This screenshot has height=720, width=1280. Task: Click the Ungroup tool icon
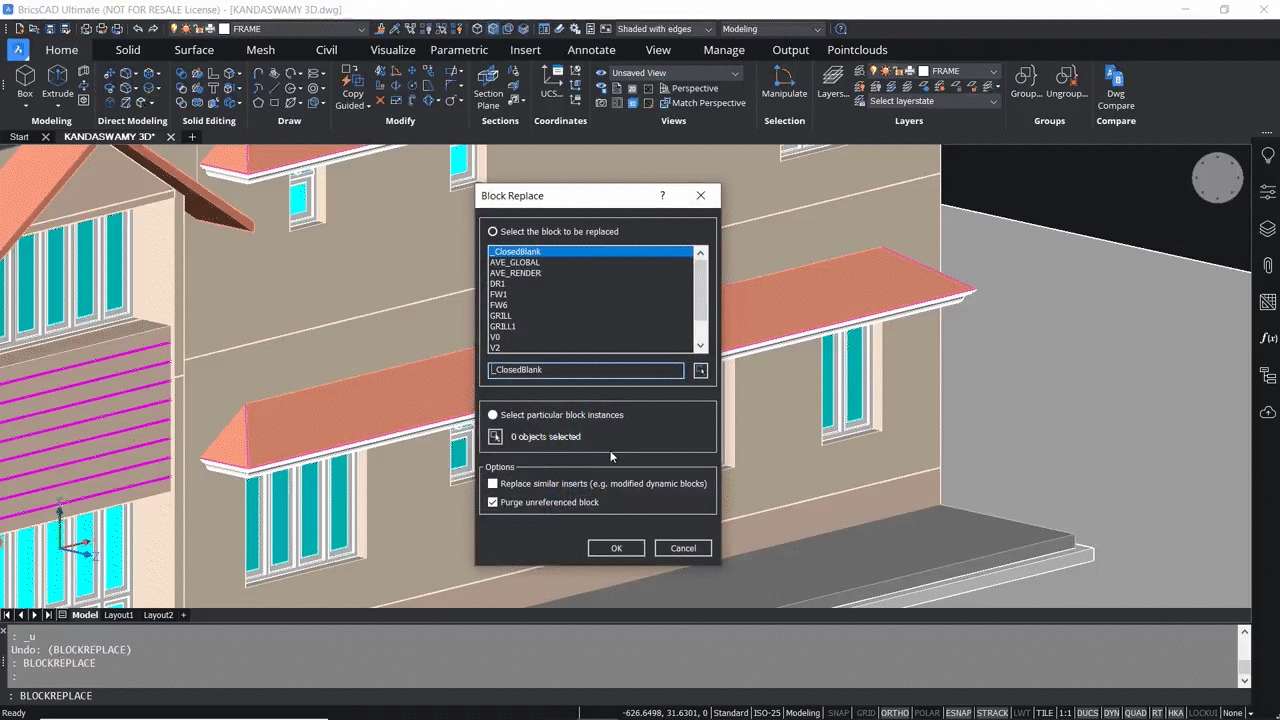click(x=1067, y=82)
